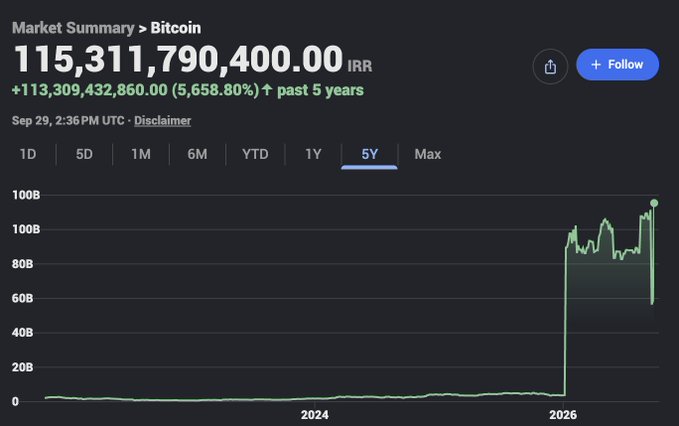This screenshot has width=679, height=426.
Task: Click the 60B axis value
Action: coord(23,298)
